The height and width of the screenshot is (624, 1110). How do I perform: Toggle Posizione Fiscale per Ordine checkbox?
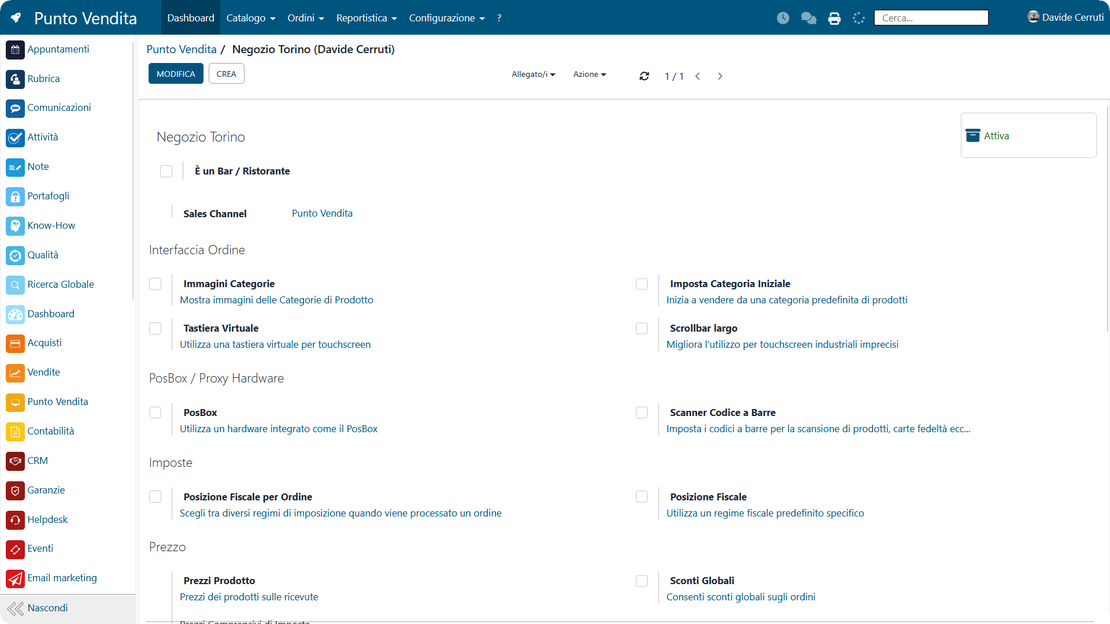point(156,497)
